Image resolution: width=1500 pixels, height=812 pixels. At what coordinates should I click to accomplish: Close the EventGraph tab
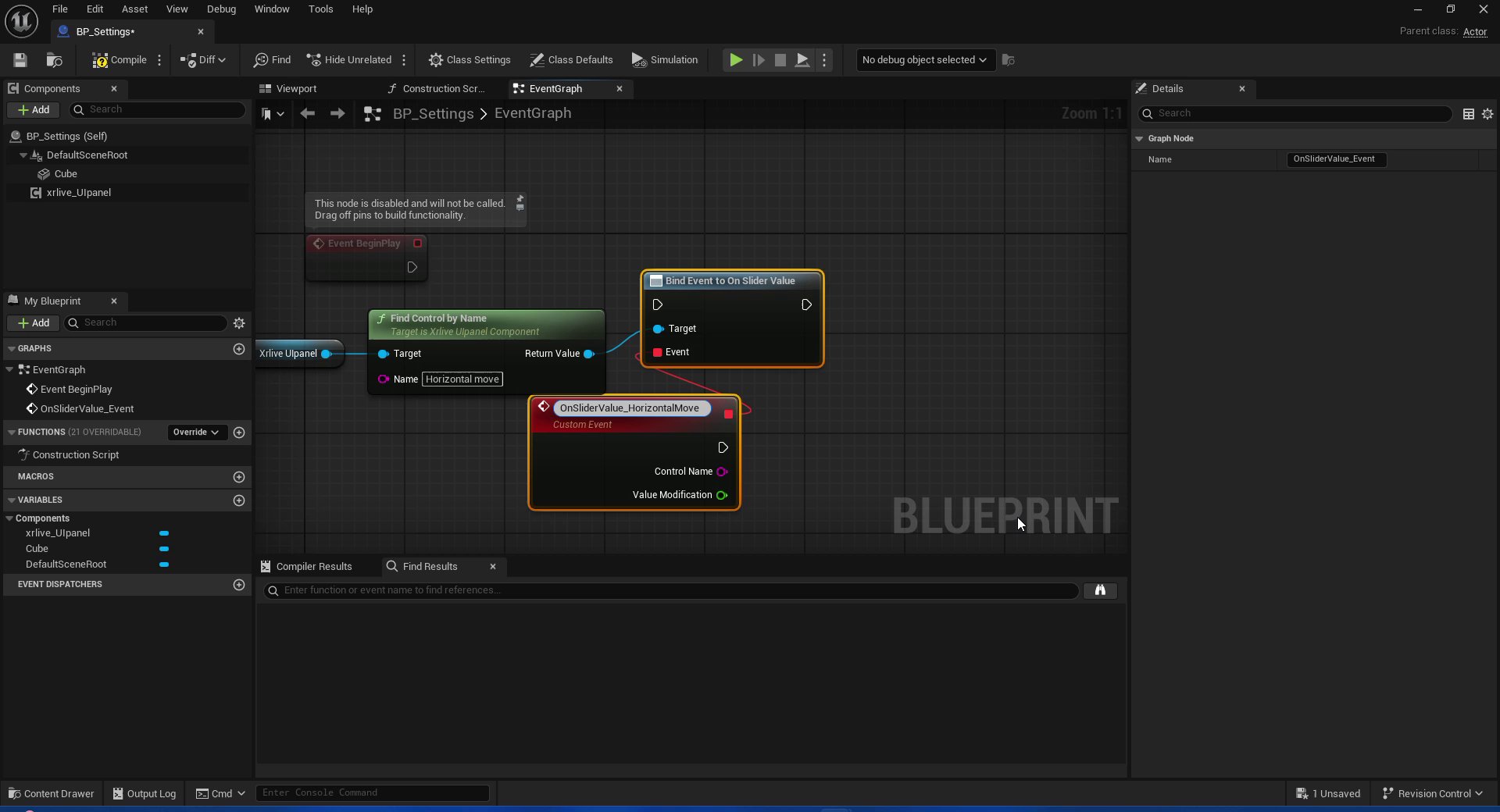(x=620, y=89)
